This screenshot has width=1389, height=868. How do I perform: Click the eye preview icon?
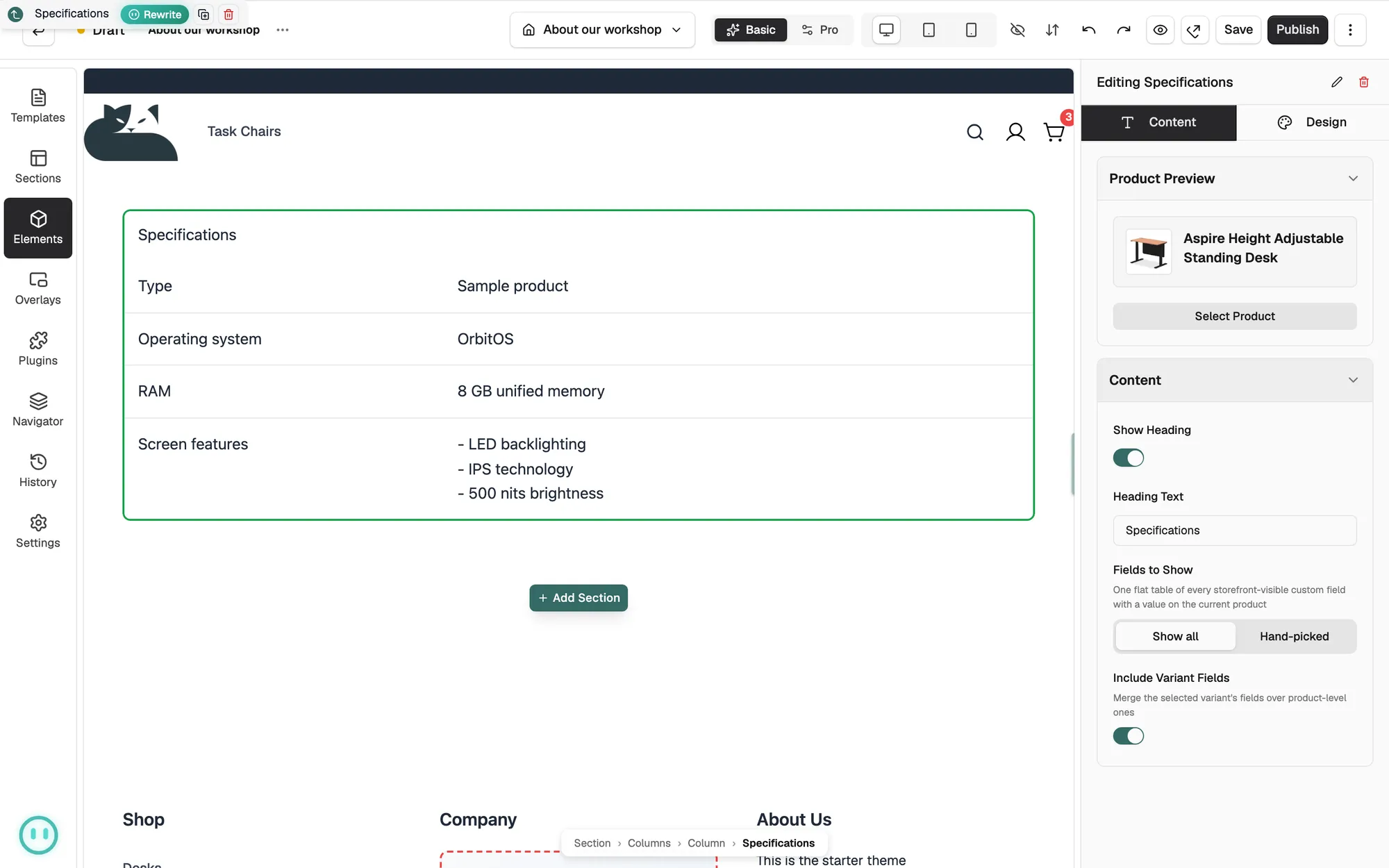pos(1160,30)
